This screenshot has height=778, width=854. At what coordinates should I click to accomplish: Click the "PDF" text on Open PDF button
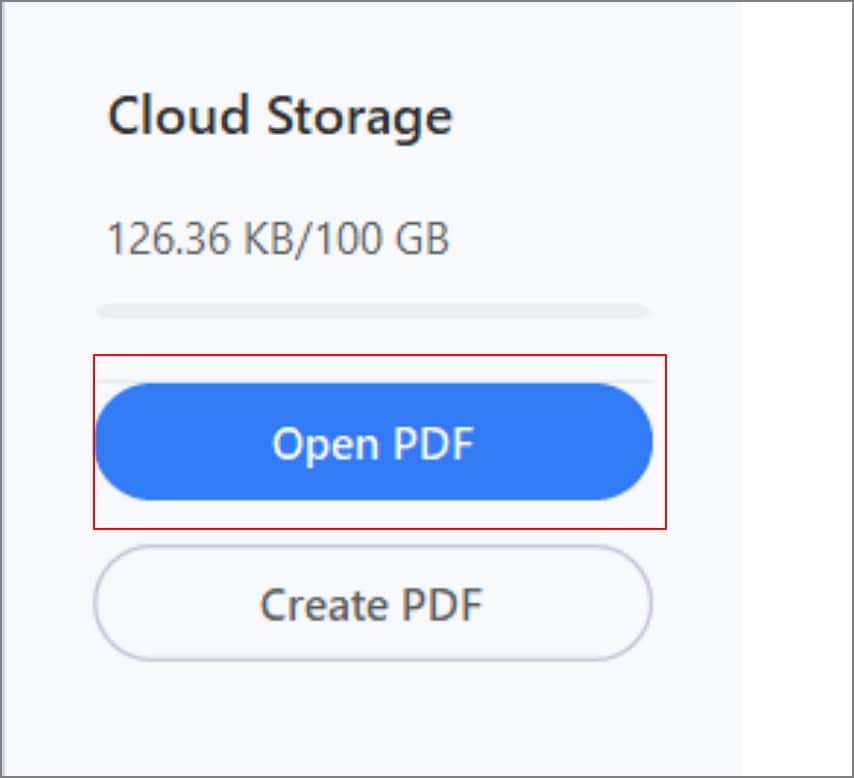pyautogui.click(x=431, y=443)
